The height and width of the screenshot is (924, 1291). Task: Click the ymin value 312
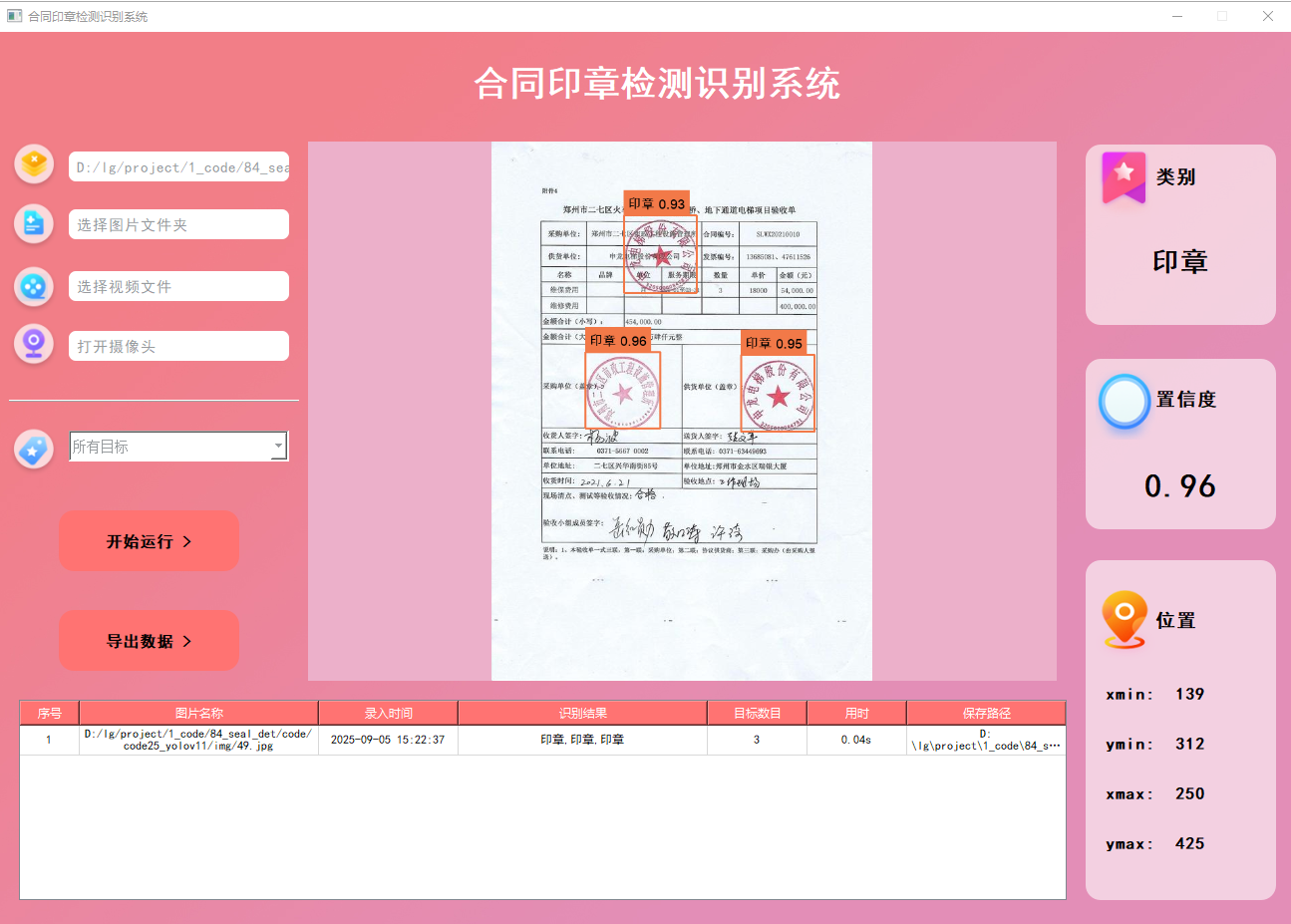[x=1189, y=744]
